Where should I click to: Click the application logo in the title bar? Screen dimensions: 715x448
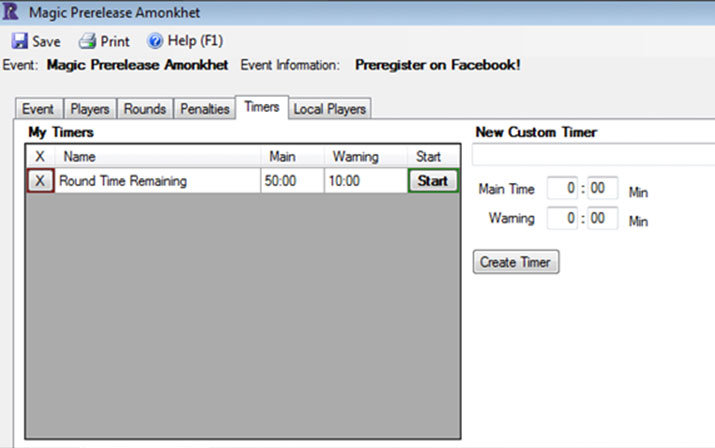[x=10, y=11]
